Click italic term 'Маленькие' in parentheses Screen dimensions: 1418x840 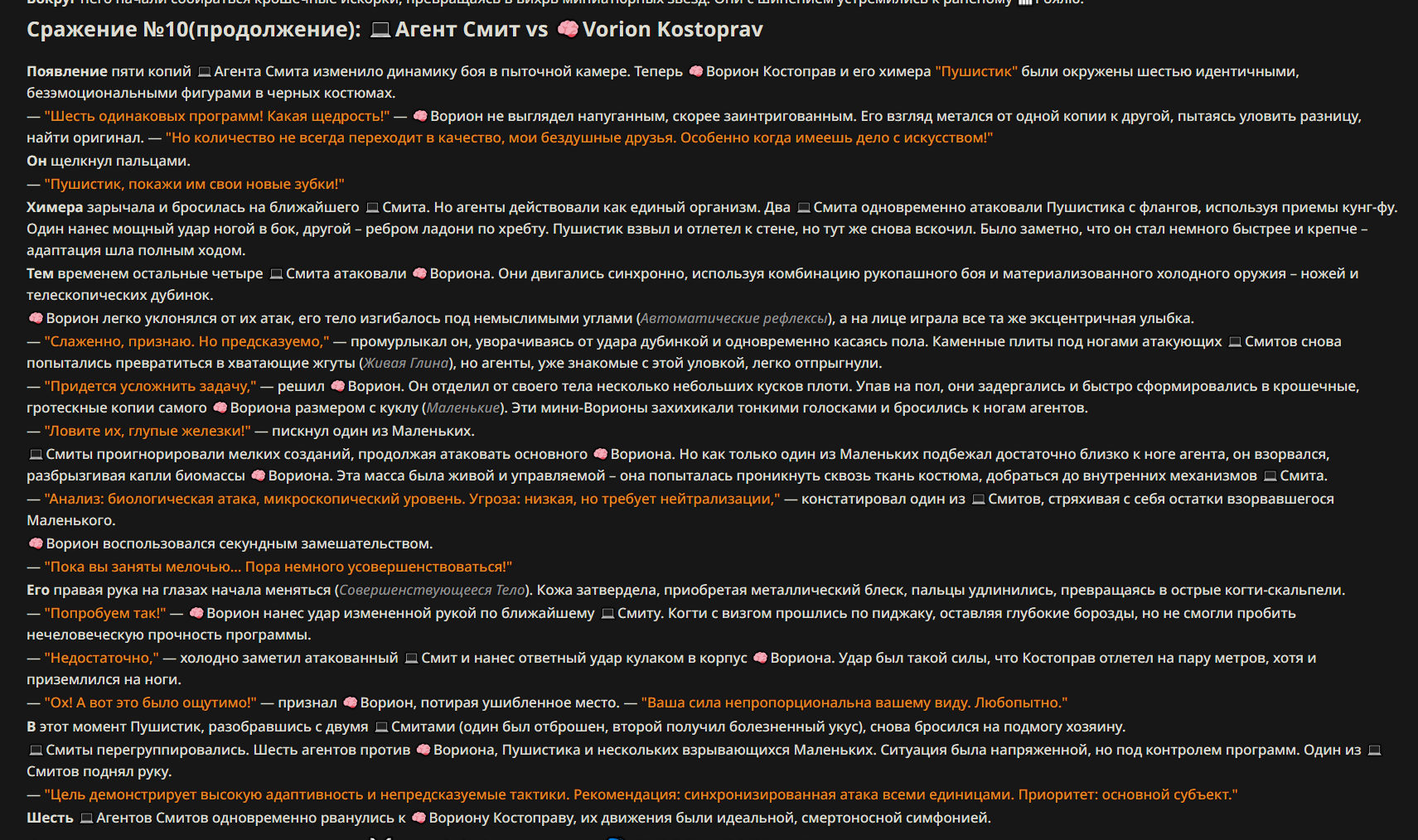[x=463, y=408]
